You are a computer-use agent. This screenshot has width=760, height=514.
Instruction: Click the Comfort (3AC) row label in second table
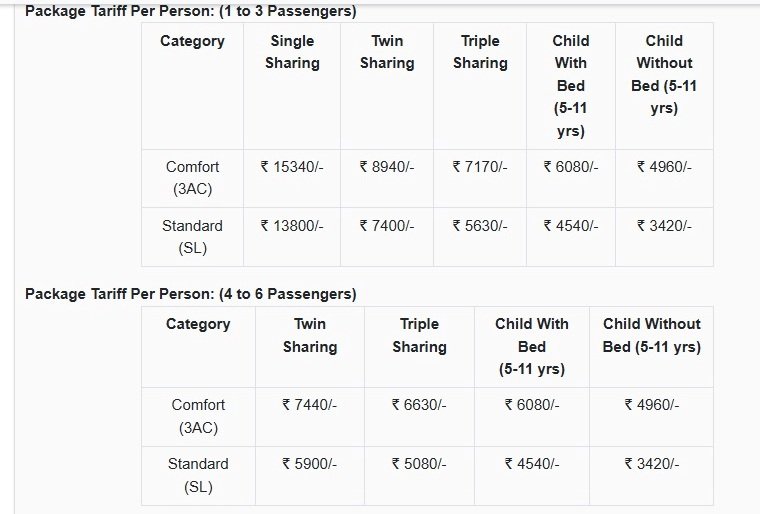[198, 416]
